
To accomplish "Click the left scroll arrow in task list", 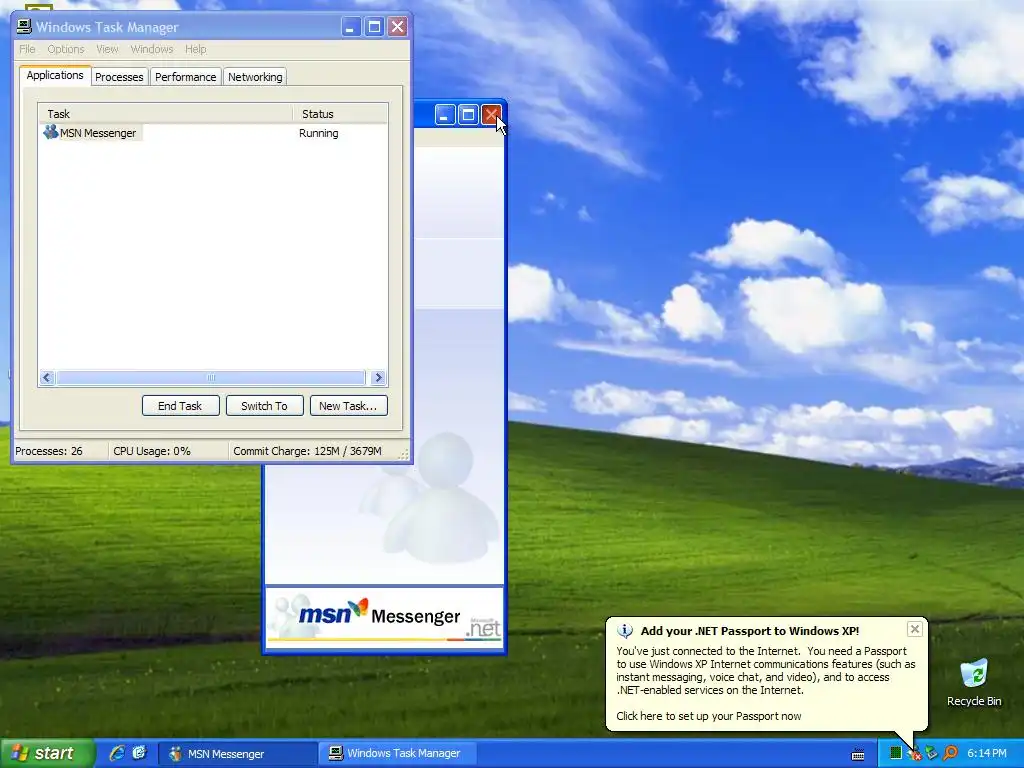I will coord(46,377).
